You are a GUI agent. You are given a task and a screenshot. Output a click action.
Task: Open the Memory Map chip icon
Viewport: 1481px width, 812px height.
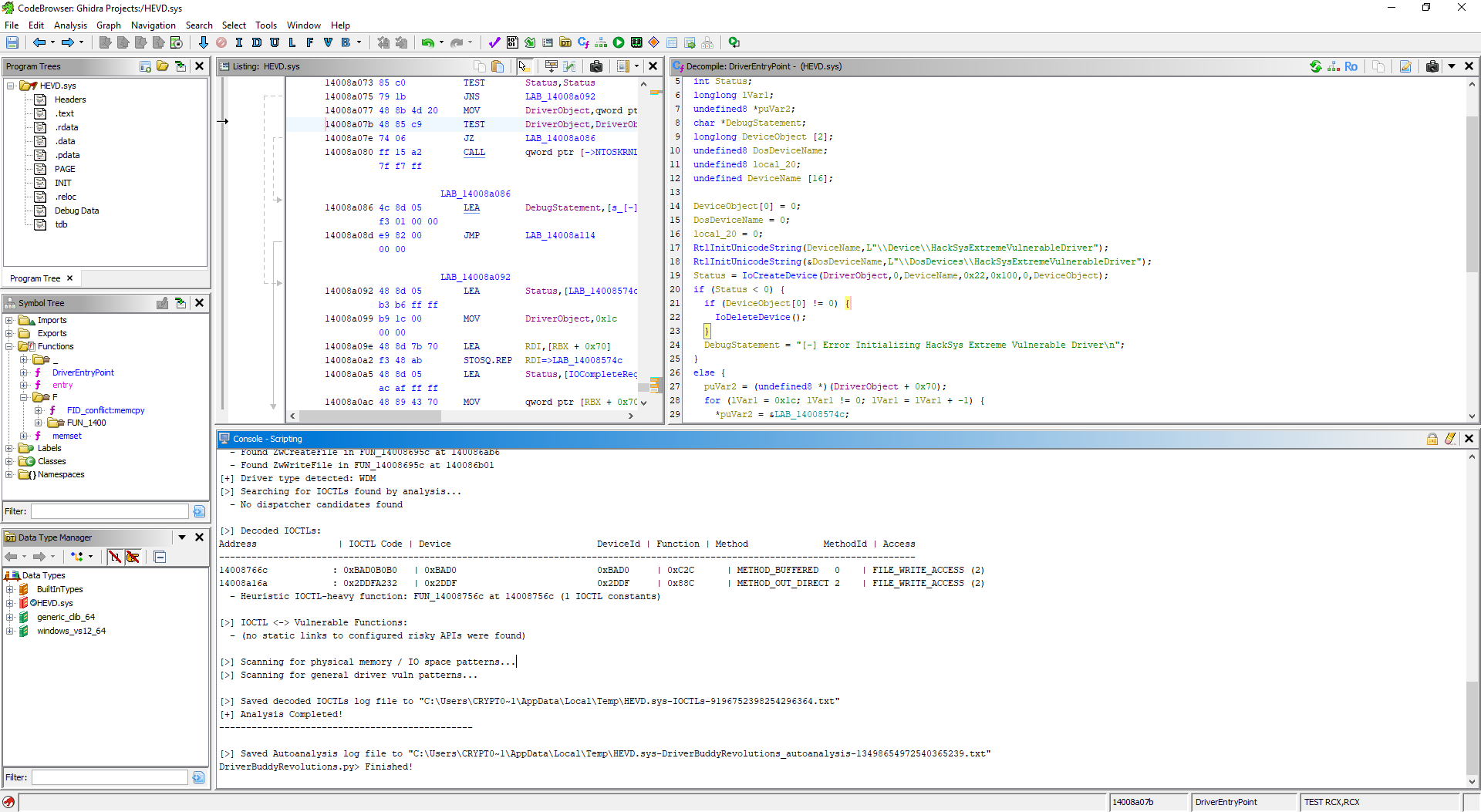636,42
